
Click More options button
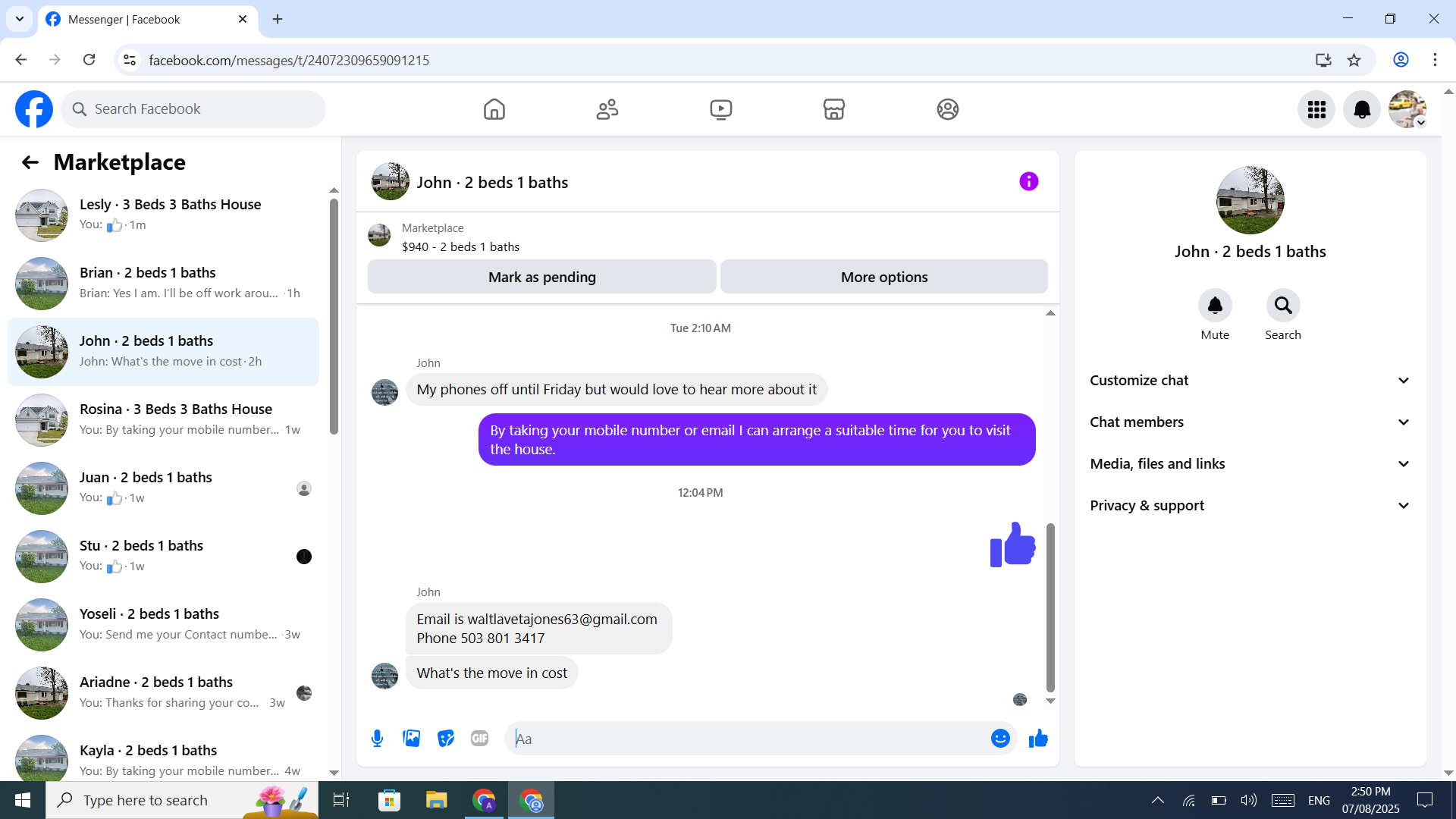coord(883,277)
